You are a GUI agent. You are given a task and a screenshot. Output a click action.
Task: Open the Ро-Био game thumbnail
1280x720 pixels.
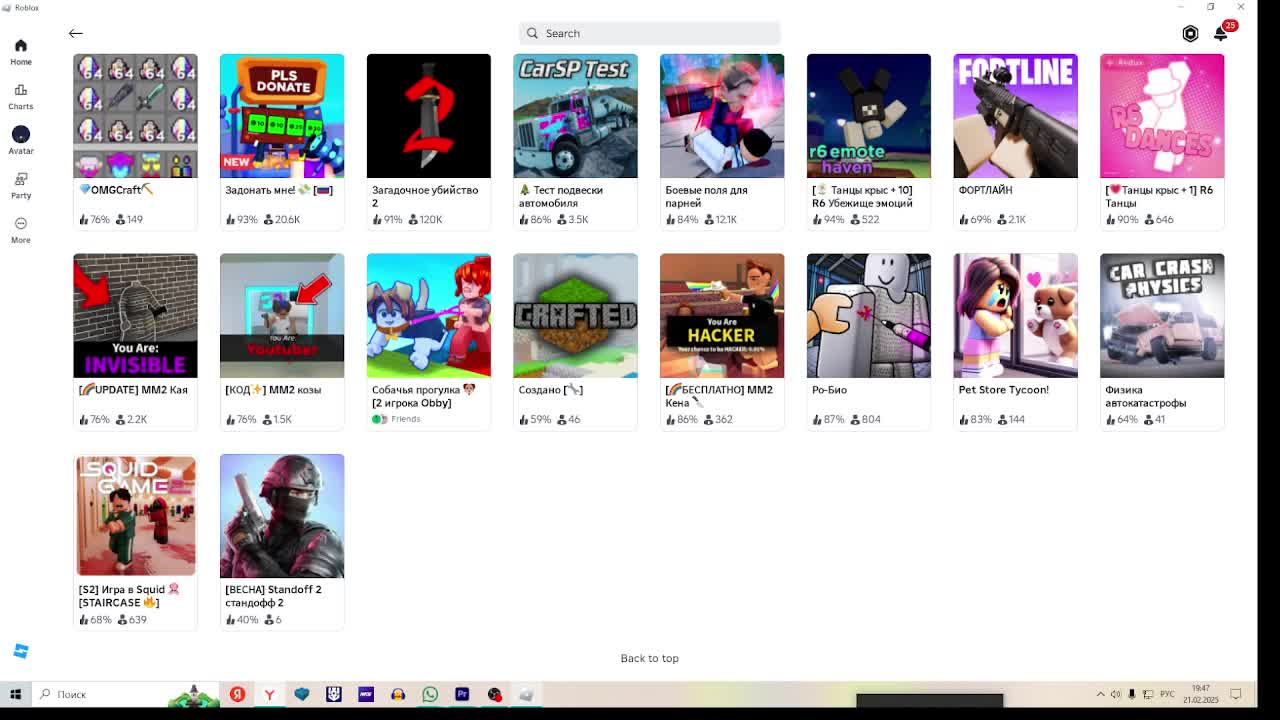coord(869,316)
